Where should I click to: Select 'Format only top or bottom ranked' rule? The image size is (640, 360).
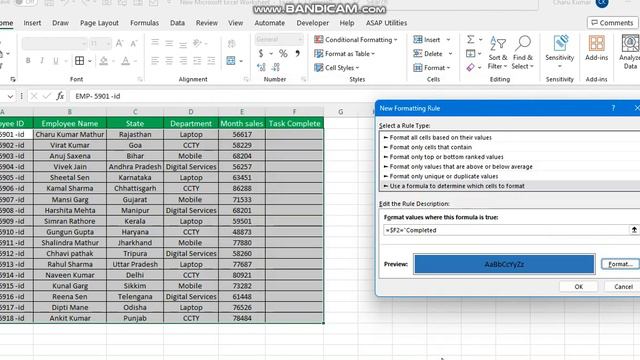pos(509,157)
